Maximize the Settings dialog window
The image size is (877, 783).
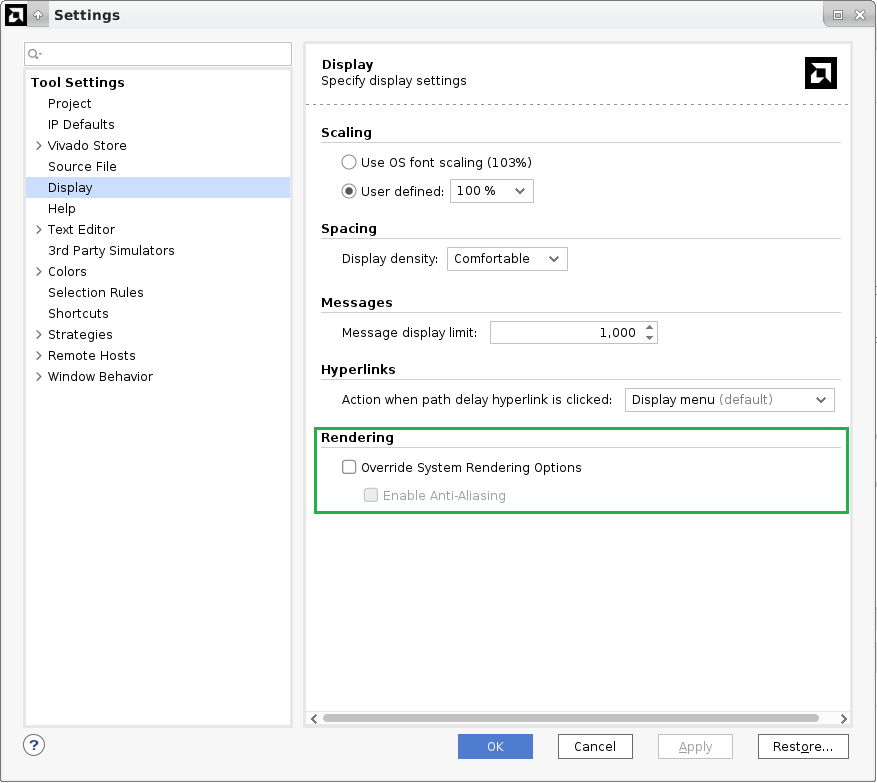(838, 15)
